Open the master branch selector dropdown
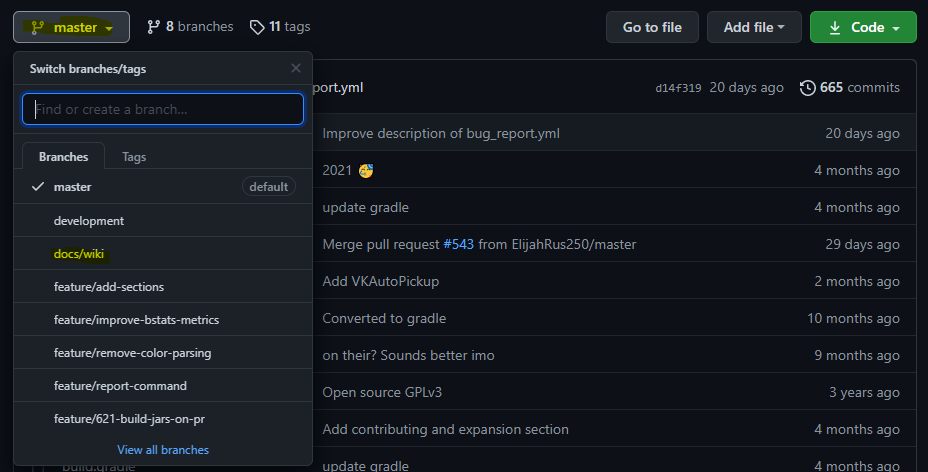The height and width of the screenshot is (472, 928). (x=72, y=27)
